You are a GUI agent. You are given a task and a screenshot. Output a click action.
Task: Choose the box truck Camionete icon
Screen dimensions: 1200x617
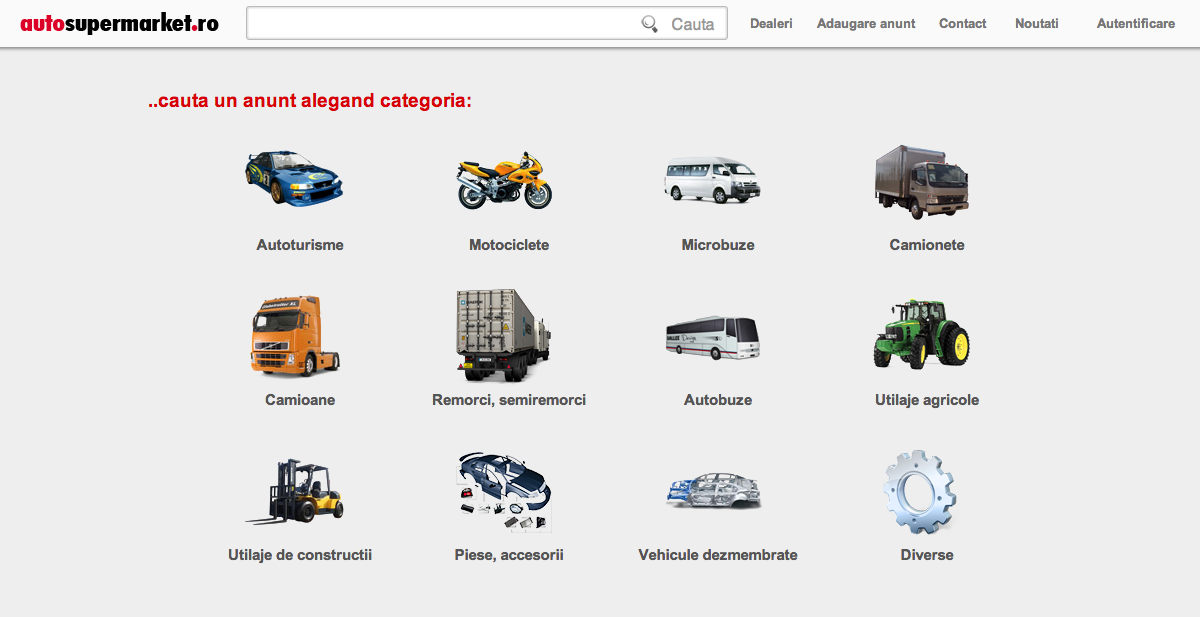(x=921, y=182)
